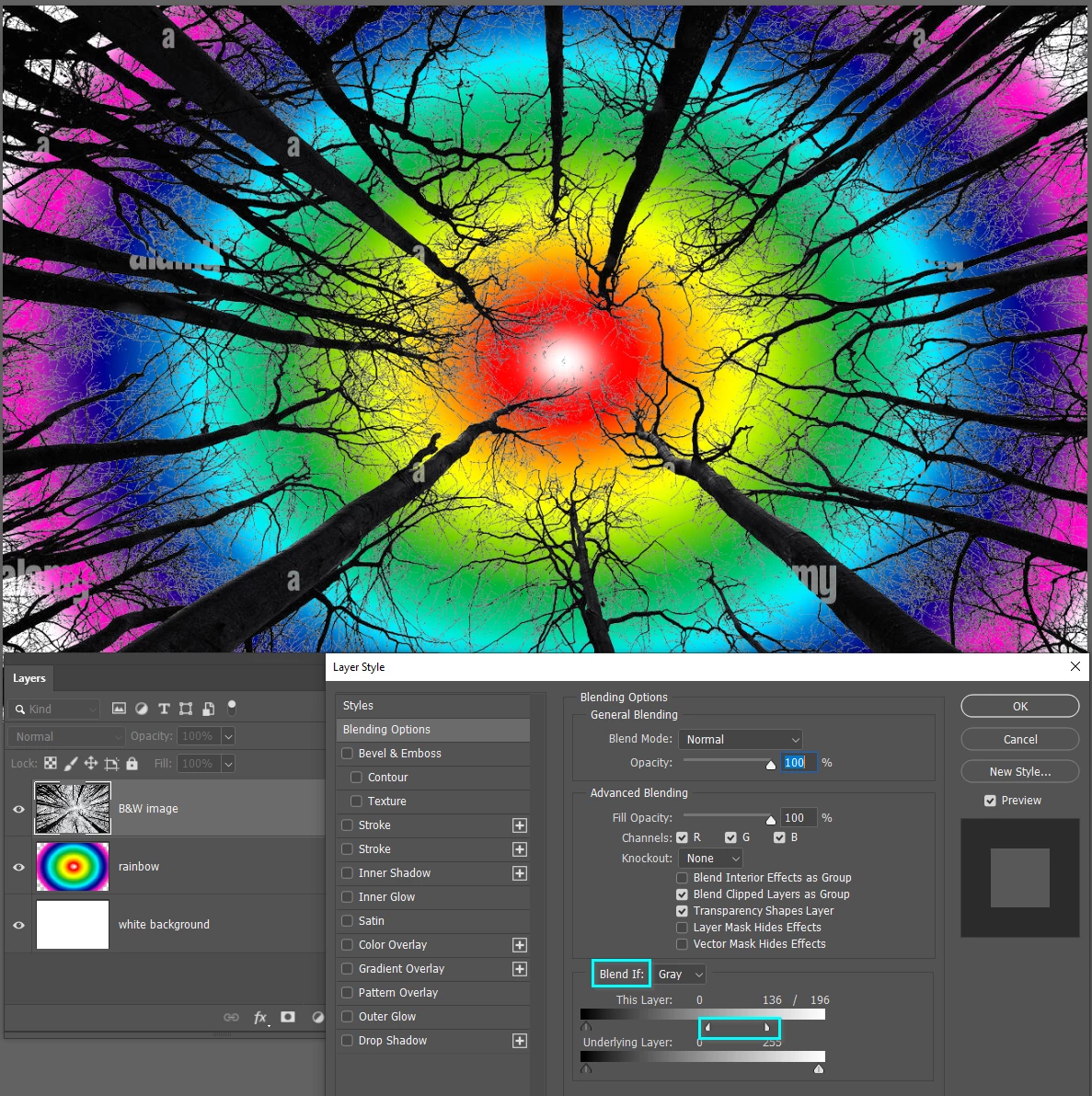Enable the Outer Glow checkbox

(347, 1016)
